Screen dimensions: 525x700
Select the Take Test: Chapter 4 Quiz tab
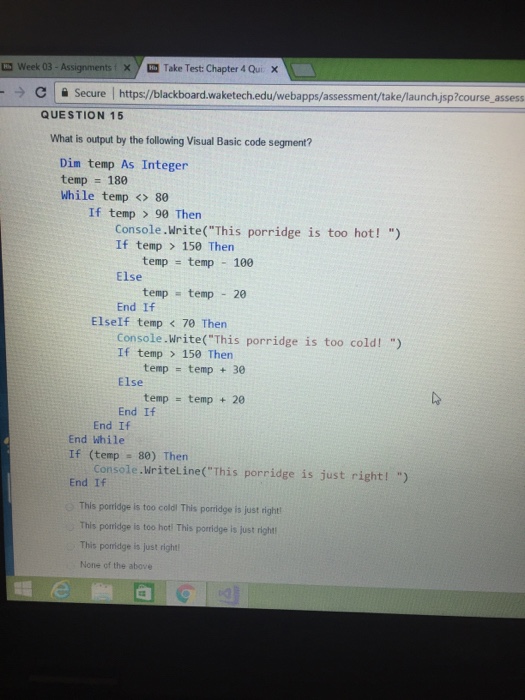point(214,69)
